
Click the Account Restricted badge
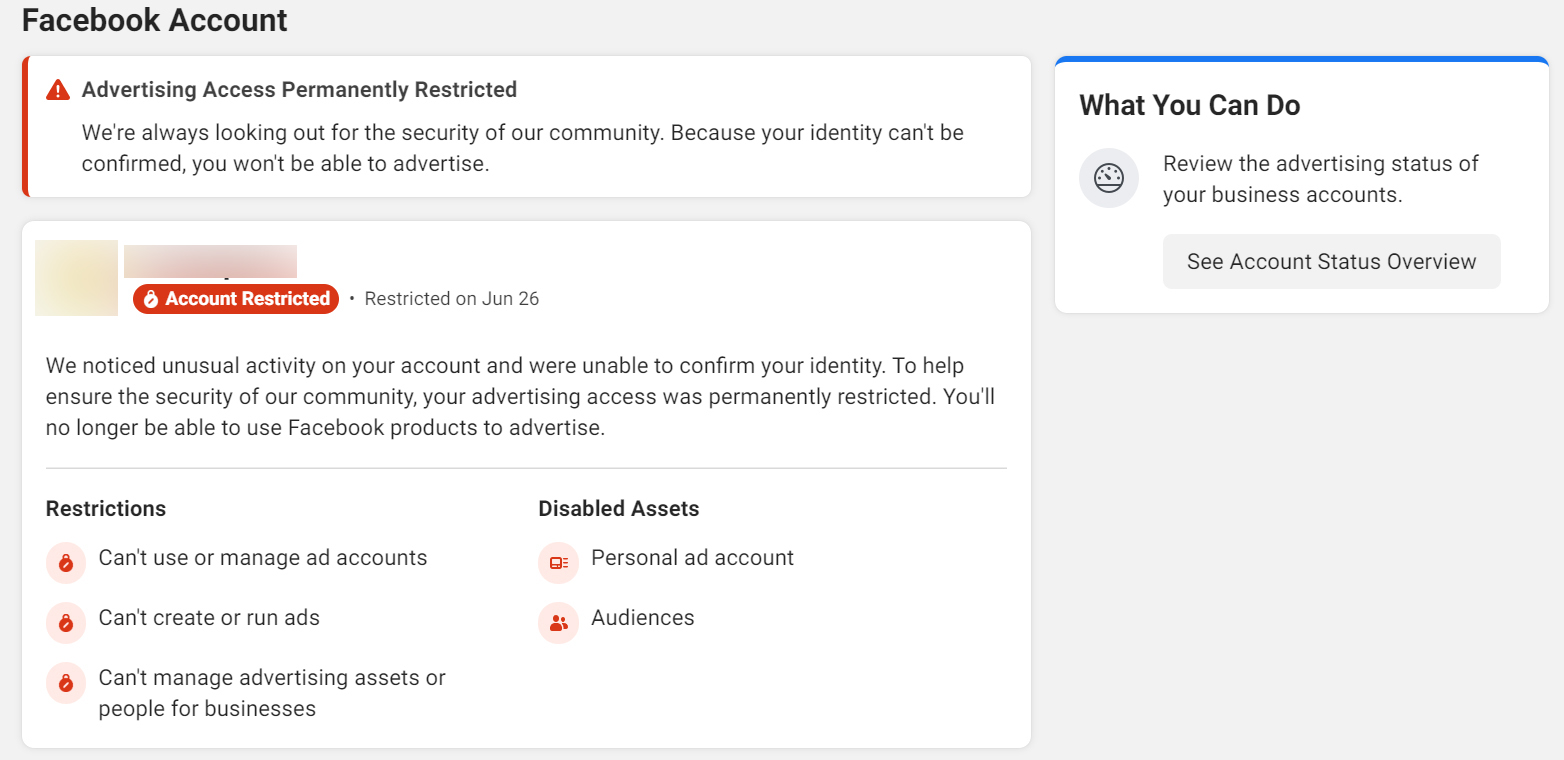pos(236,299)
